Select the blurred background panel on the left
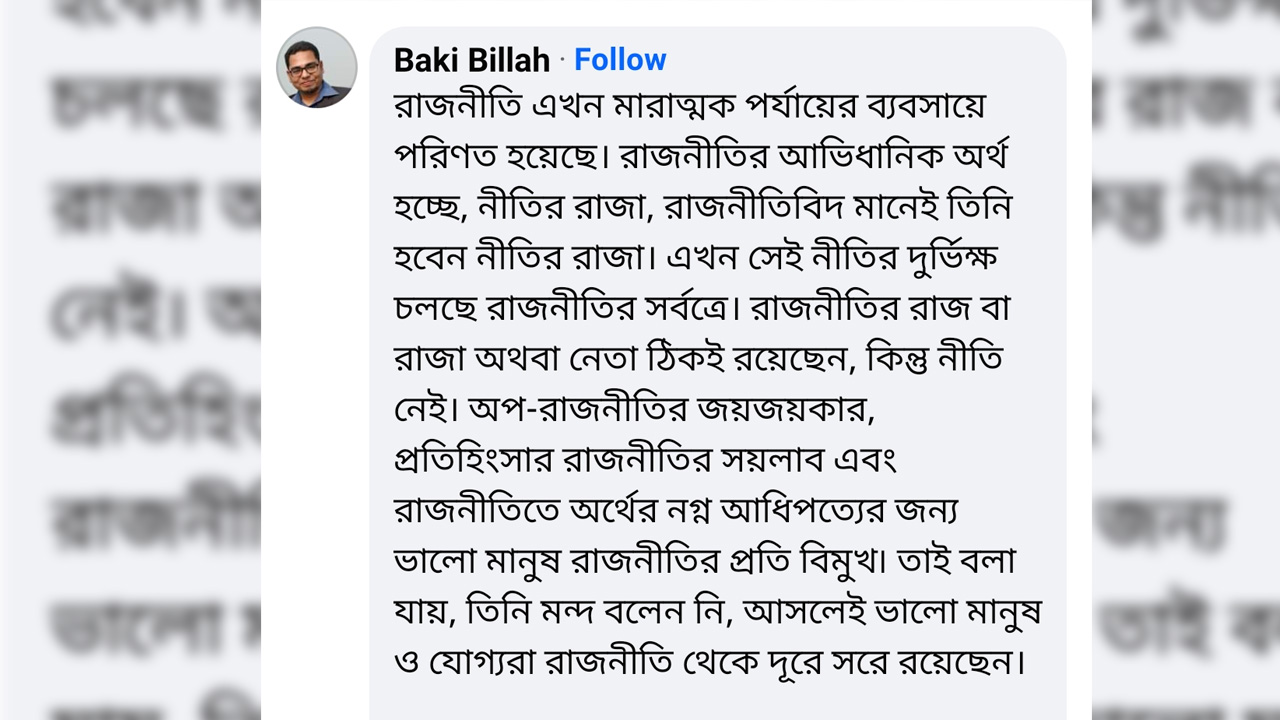This screenshot has height=720, width=1280. click(130, 360)
